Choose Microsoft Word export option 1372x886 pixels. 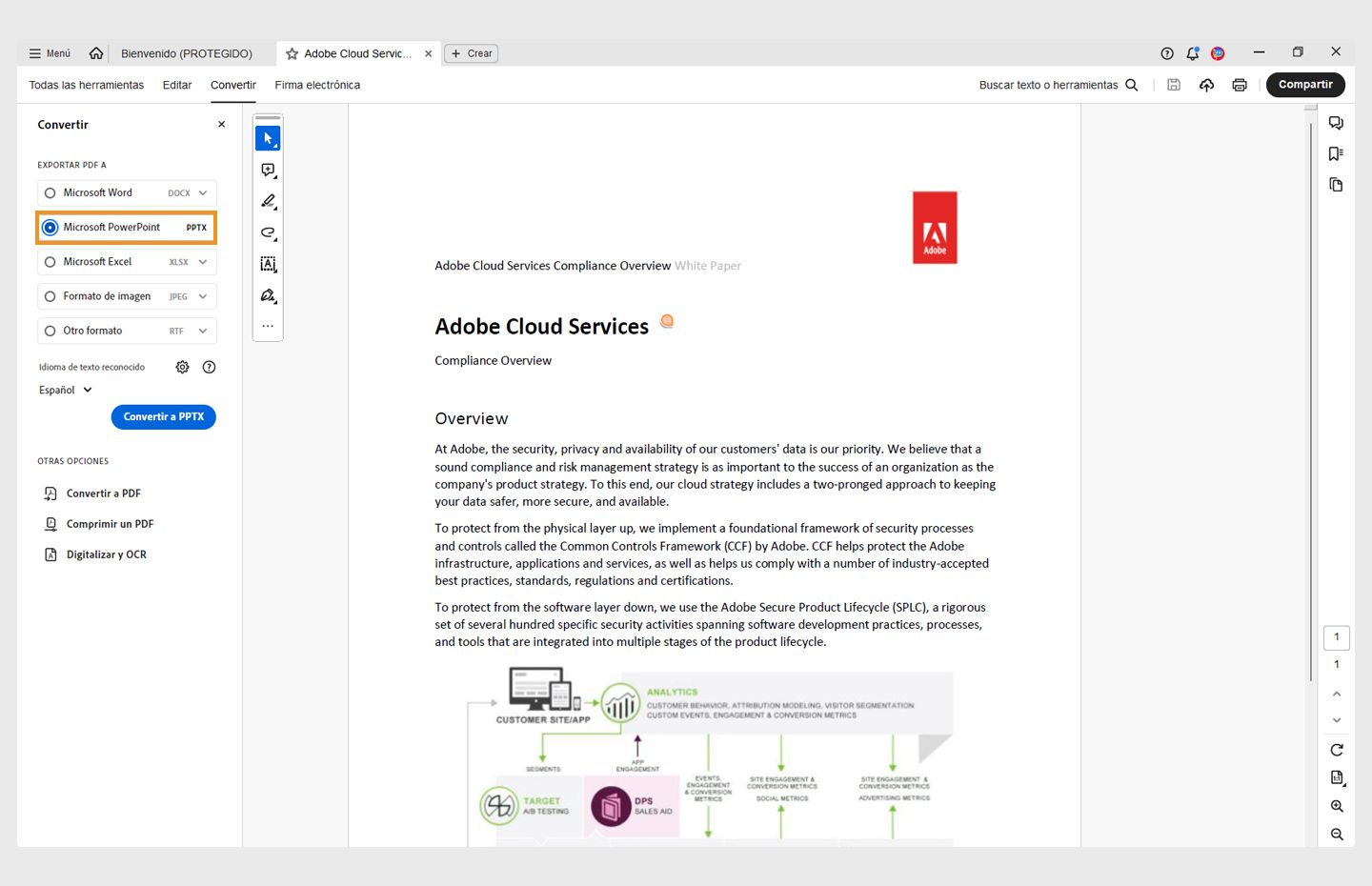click(98, 192)
